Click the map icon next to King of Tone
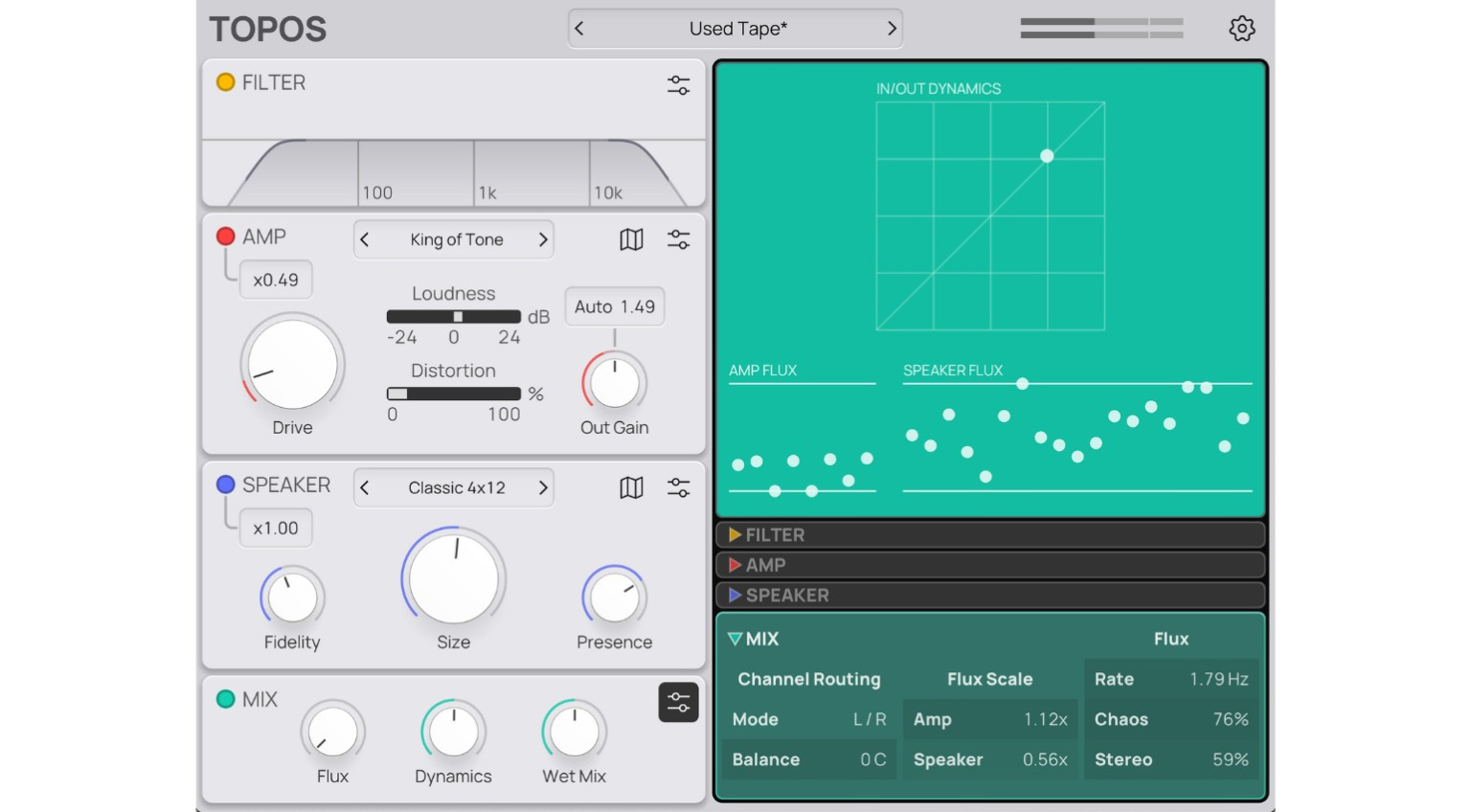 coord(631,239)
